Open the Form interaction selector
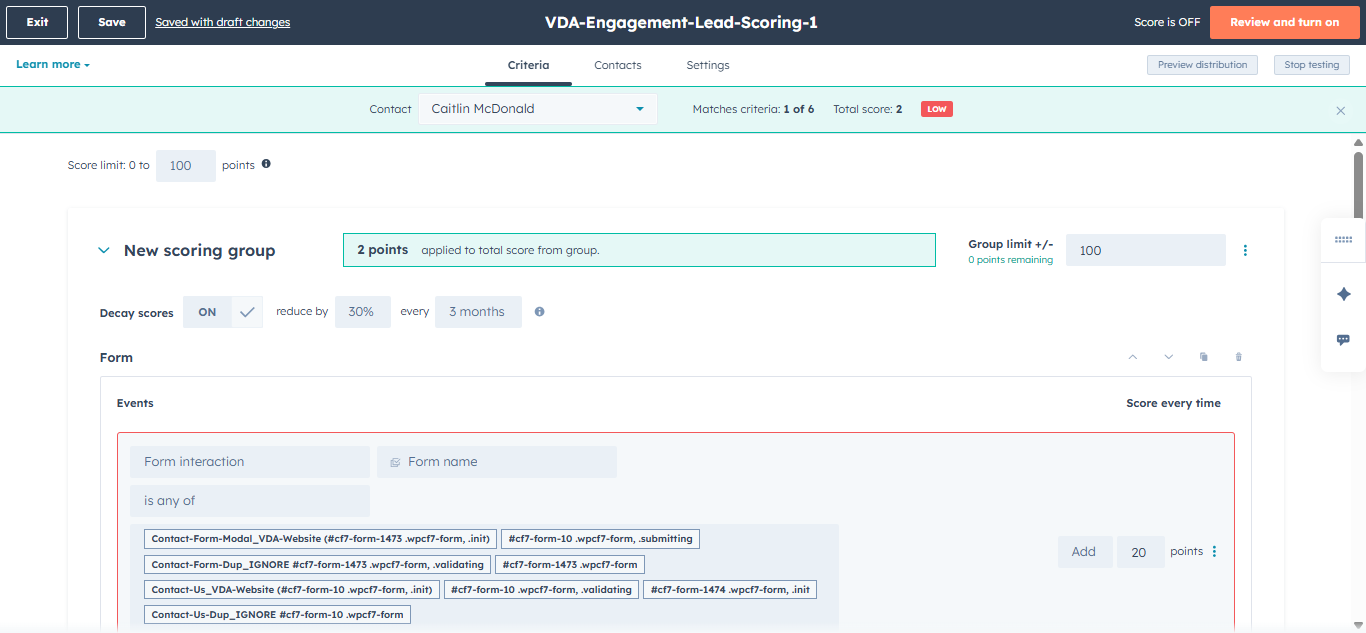Image resolution: width=1366 pixels, height=633 pixels. tap(249, 462)
